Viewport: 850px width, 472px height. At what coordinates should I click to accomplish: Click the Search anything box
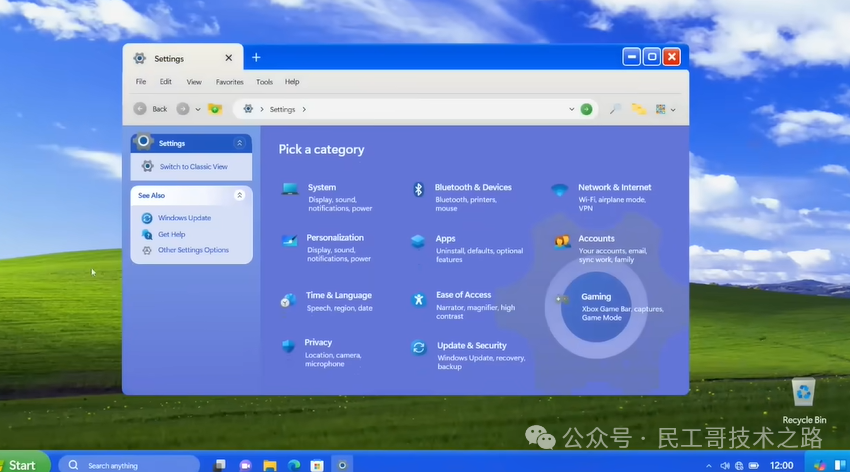click(129, 465)
